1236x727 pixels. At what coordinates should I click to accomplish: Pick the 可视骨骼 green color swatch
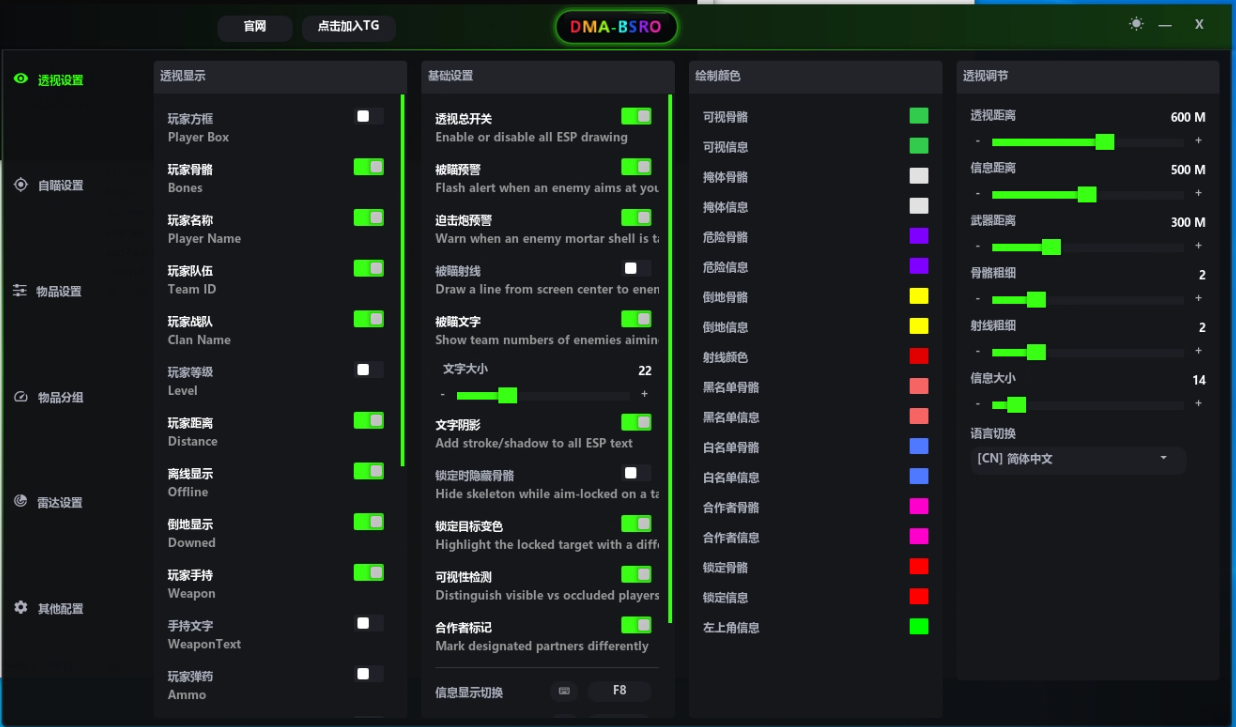pos(919,116)
